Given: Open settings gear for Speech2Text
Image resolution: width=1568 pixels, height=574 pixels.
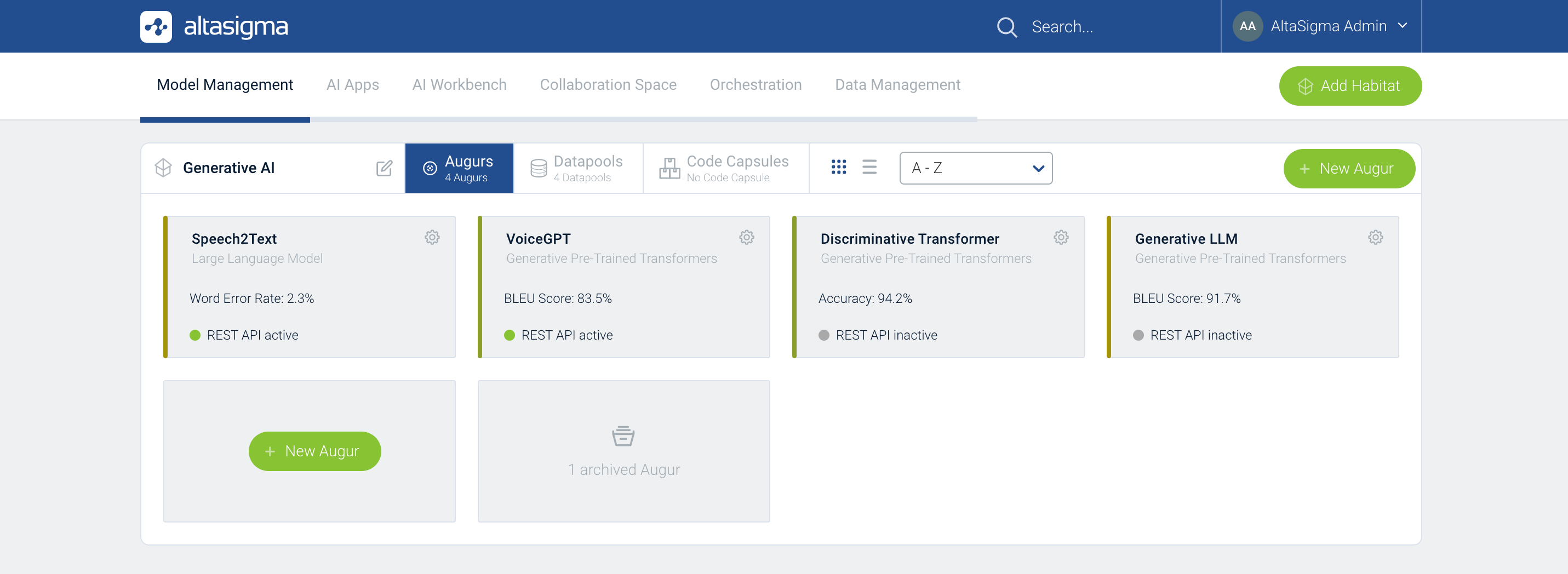Looking at the screenshot, I should [x=432, y=237].
